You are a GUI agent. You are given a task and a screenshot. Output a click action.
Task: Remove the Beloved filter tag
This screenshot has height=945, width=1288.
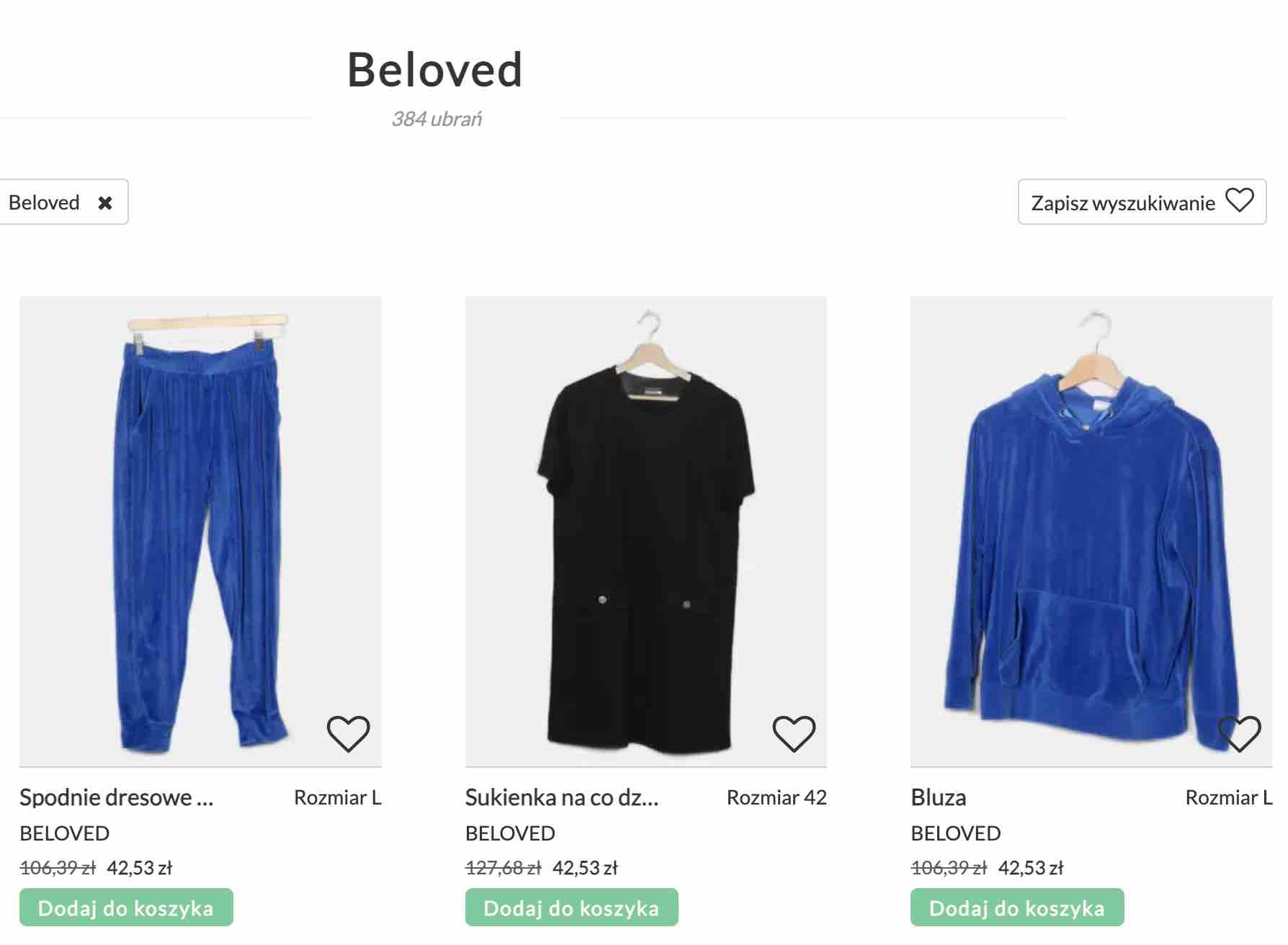coord(105,203)
